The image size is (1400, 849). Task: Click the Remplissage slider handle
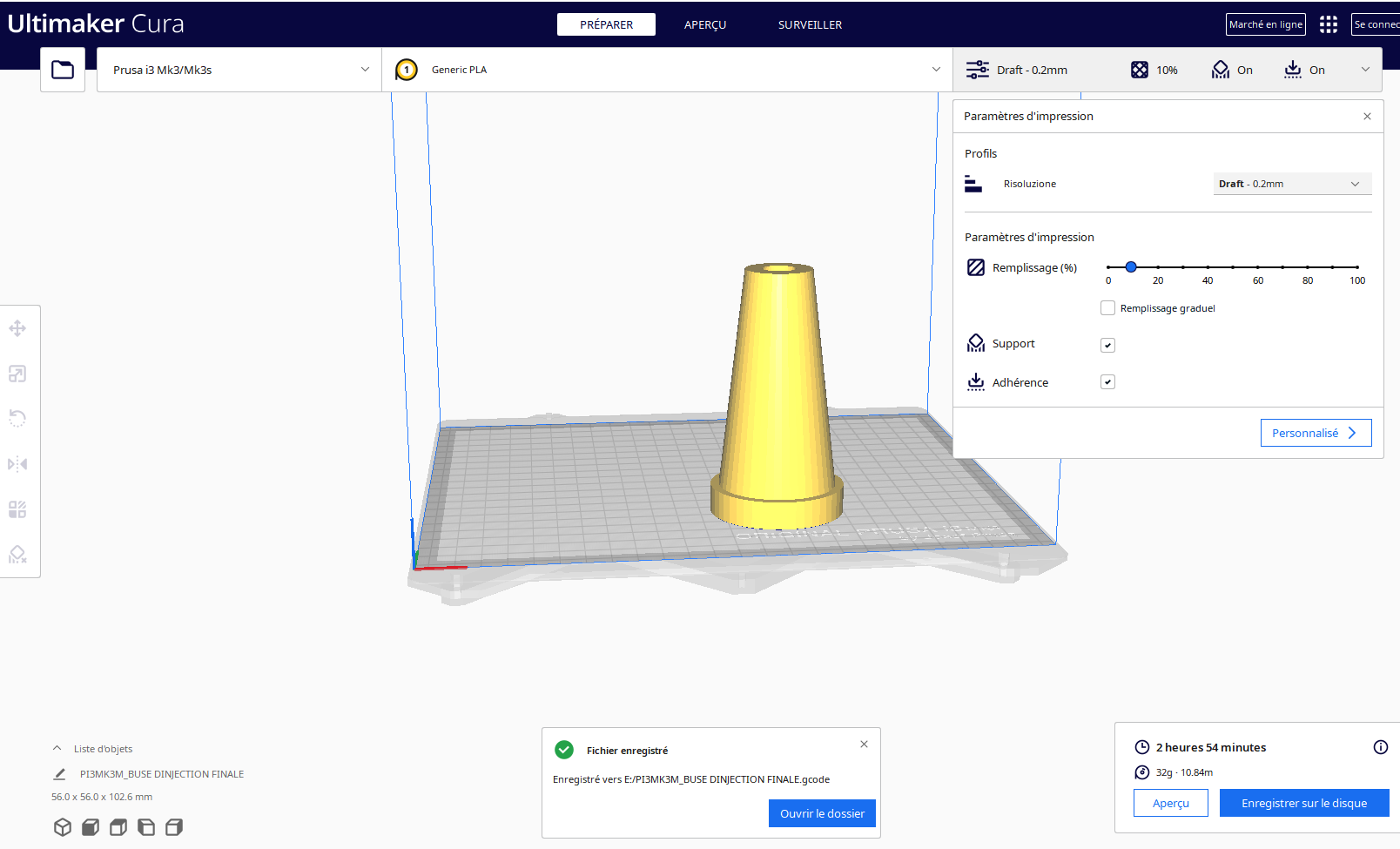coord(1131,267)
